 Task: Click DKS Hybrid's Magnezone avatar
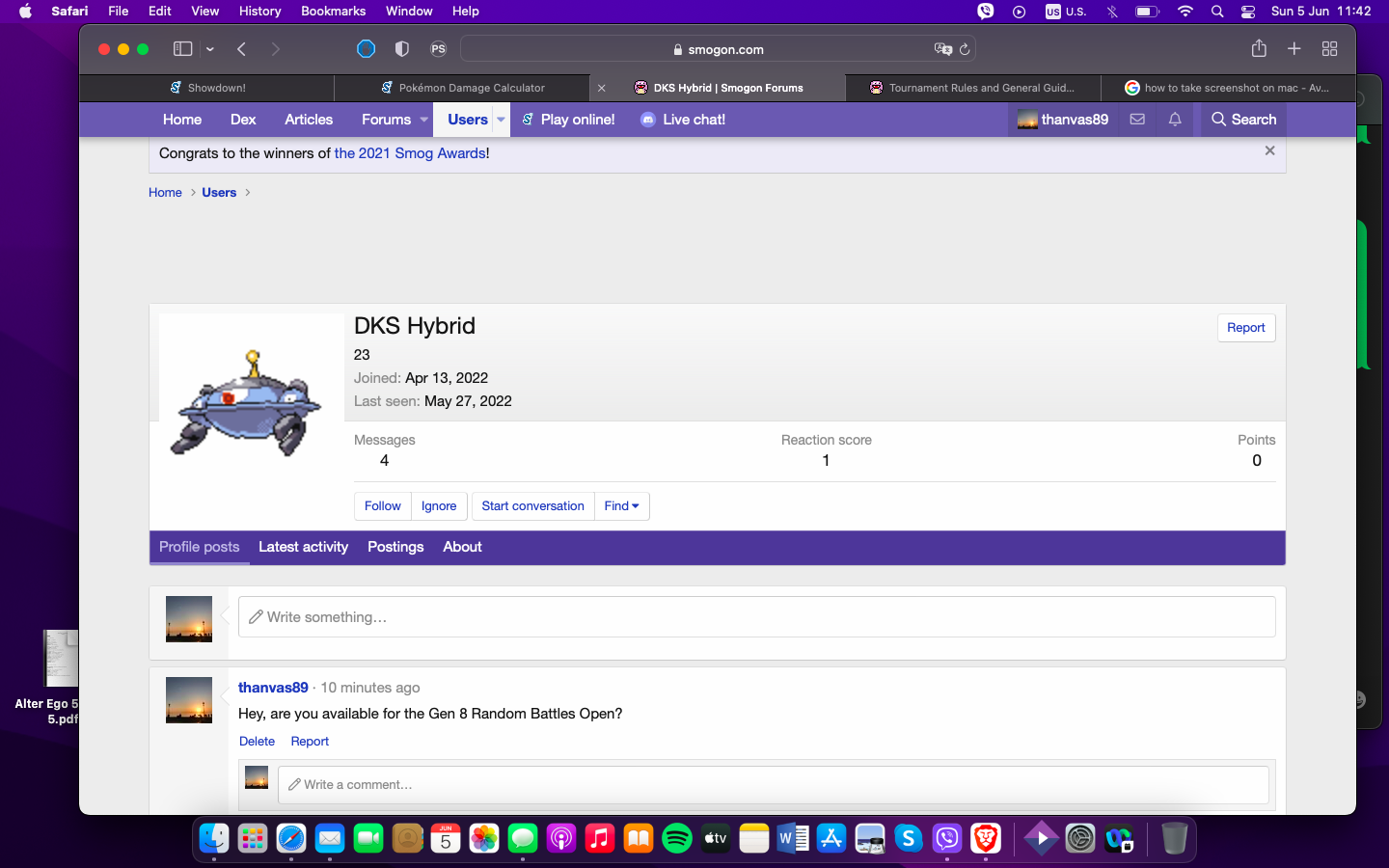[x=251, y=406]
